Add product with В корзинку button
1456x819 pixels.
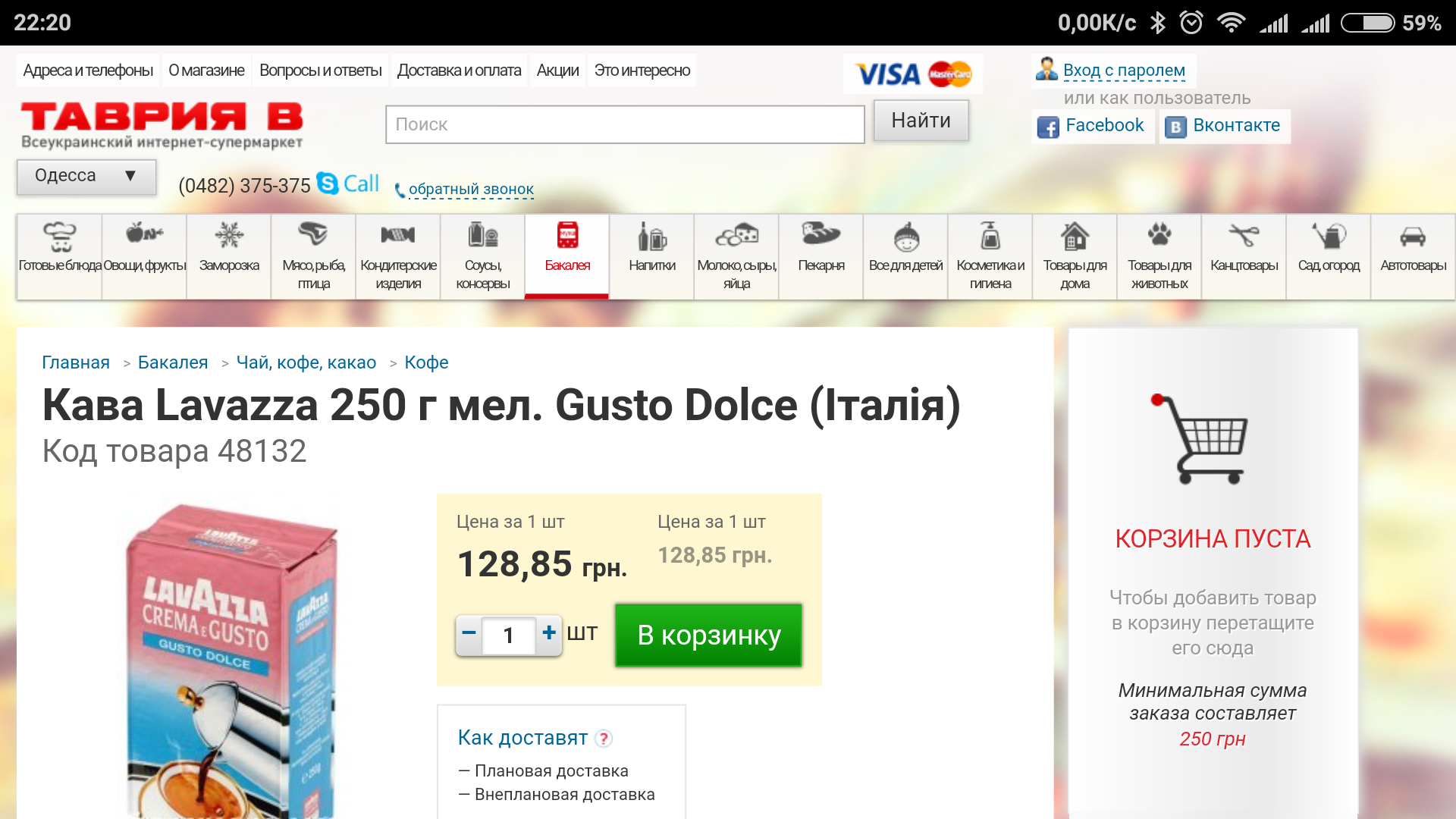[x=708, y=635]
